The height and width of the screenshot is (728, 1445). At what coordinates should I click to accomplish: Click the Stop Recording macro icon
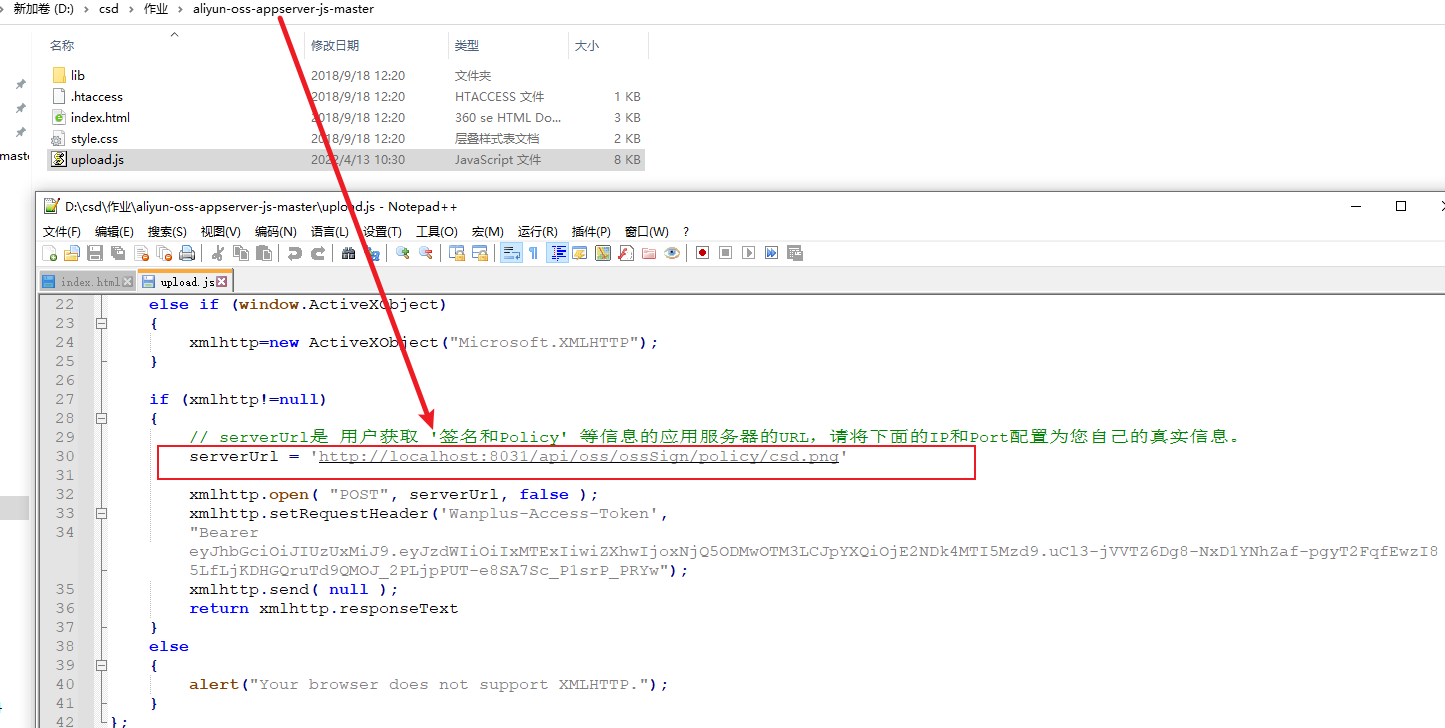click(x=725, y=253)
